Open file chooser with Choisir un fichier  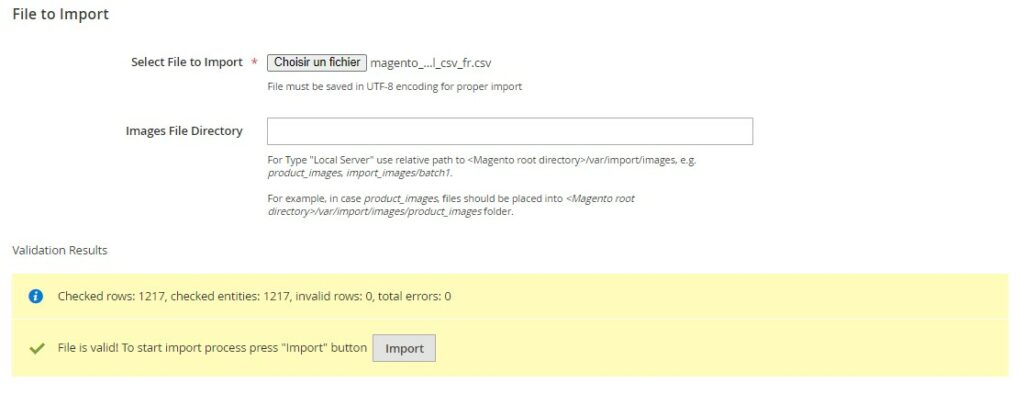coord(317,62)
